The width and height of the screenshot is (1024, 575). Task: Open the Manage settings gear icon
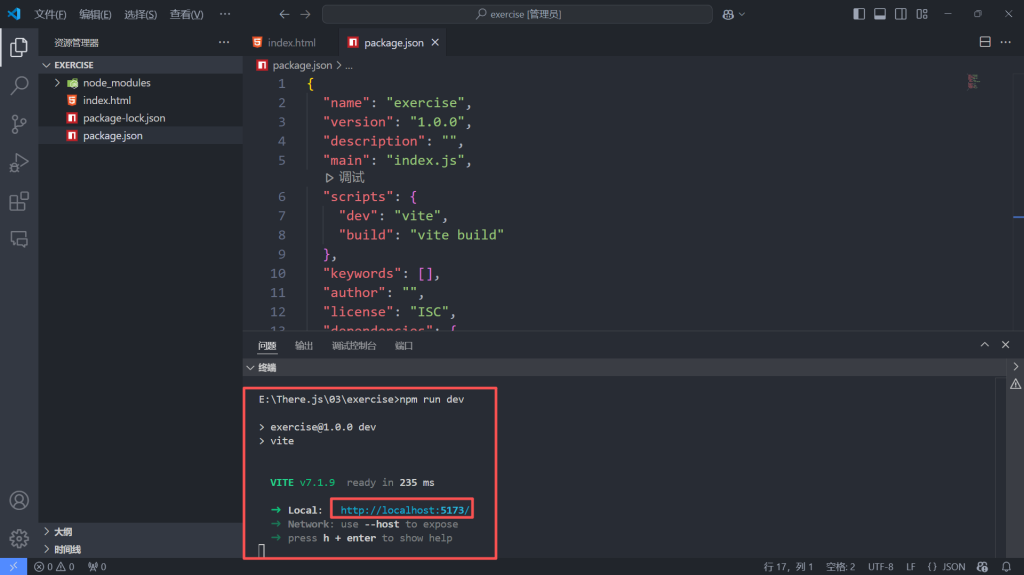[x=19, y=538]
